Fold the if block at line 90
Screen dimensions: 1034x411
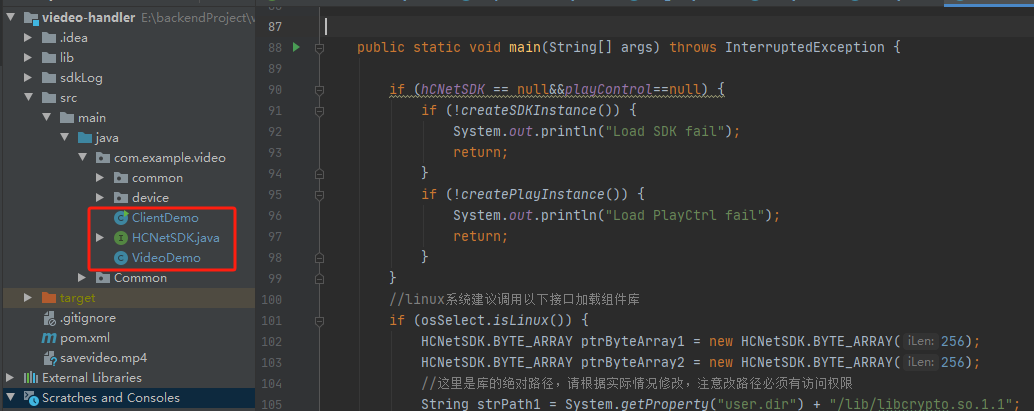click(x=320, y=90)
